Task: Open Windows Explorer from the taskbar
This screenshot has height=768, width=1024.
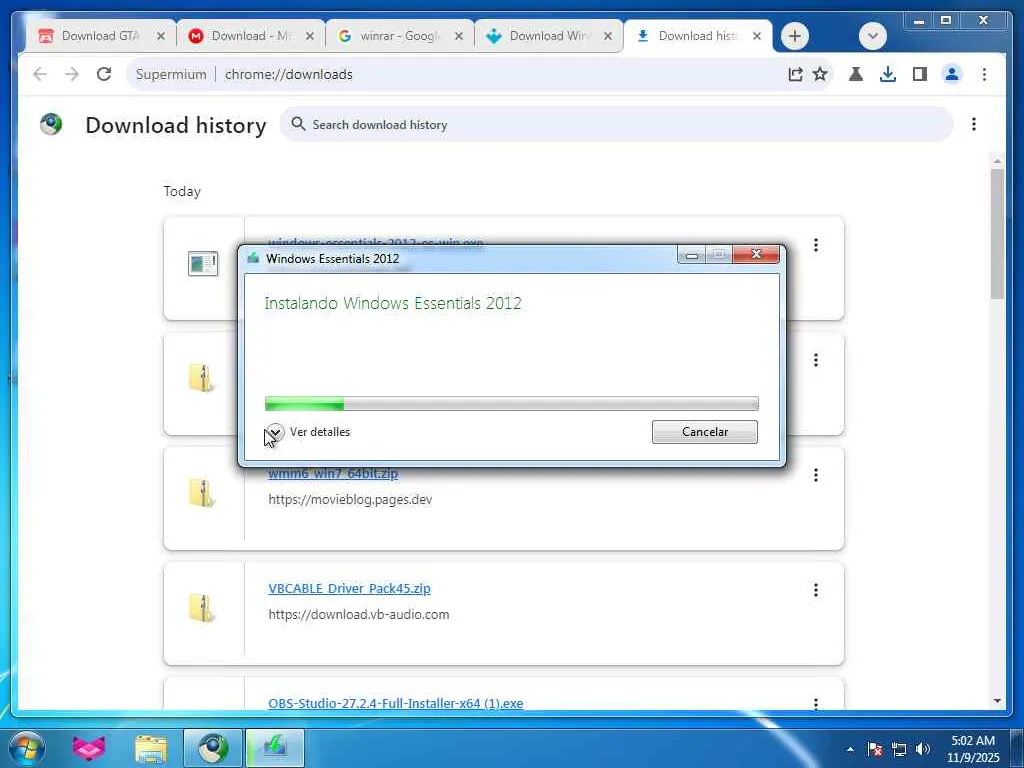Action: click(151, 748)
